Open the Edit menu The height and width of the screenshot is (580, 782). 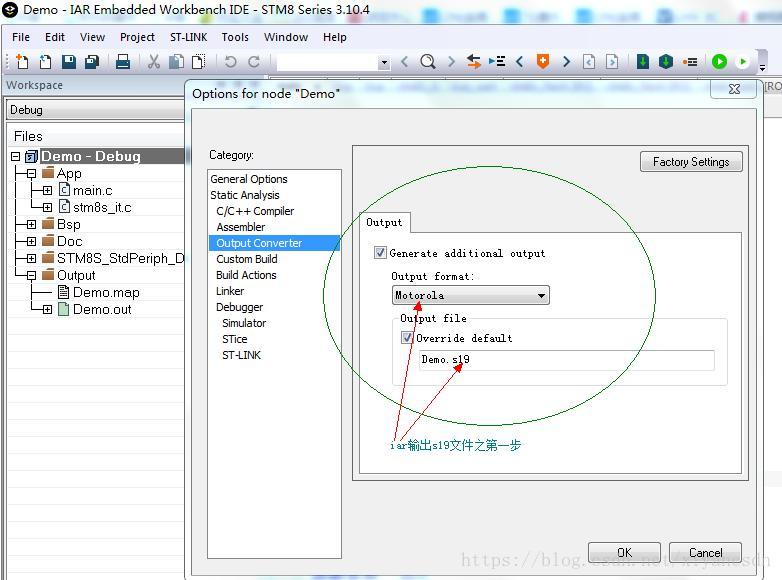pos(55,37)
